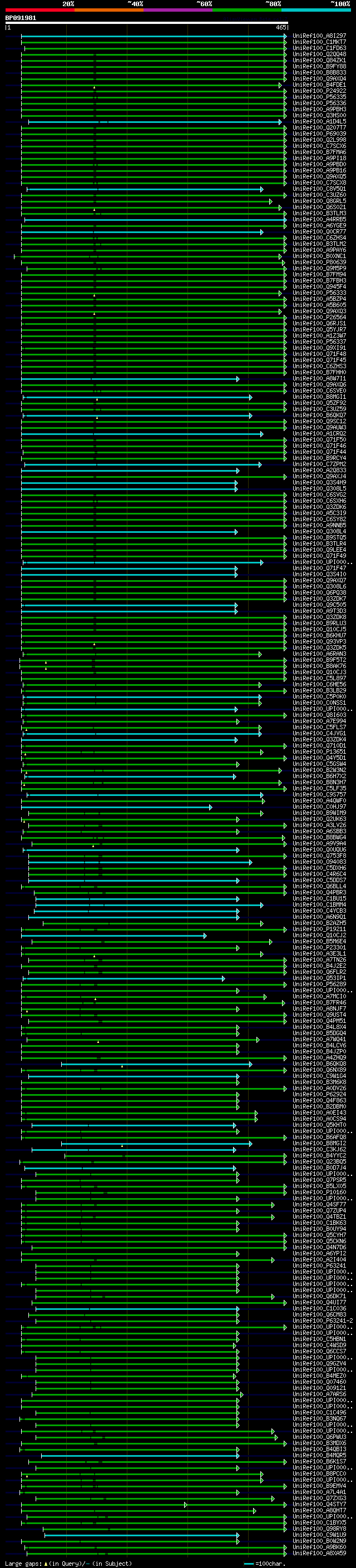The width and height of the screenshot is (356, 1568).
Task: Click the green ~80% identity legend segment
Action: click(247, 11)
